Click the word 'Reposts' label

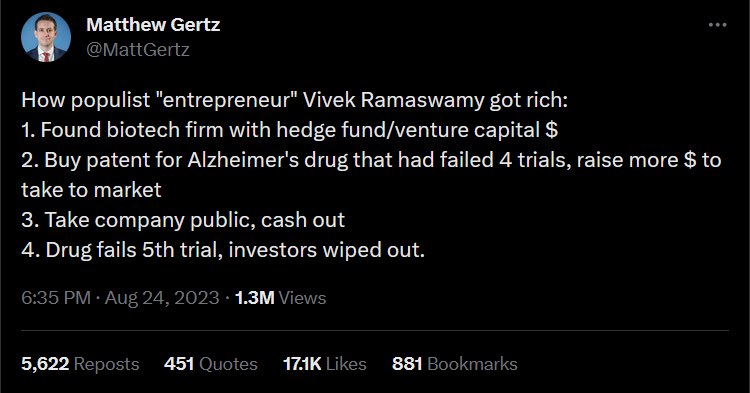point(107,364)
